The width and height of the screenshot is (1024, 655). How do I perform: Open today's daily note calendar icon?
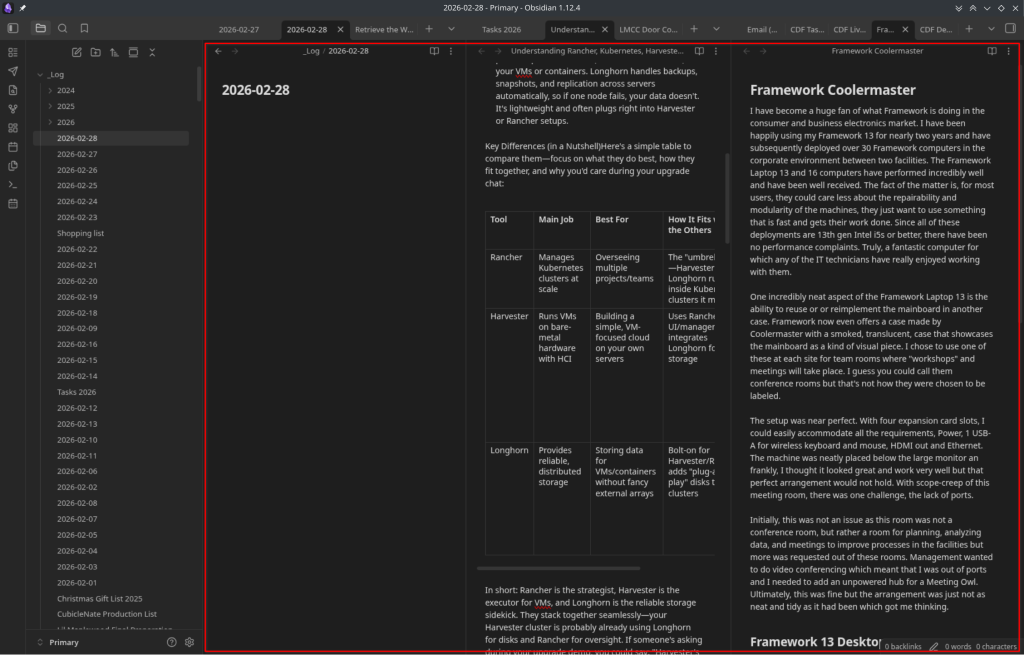click(13, 147)
